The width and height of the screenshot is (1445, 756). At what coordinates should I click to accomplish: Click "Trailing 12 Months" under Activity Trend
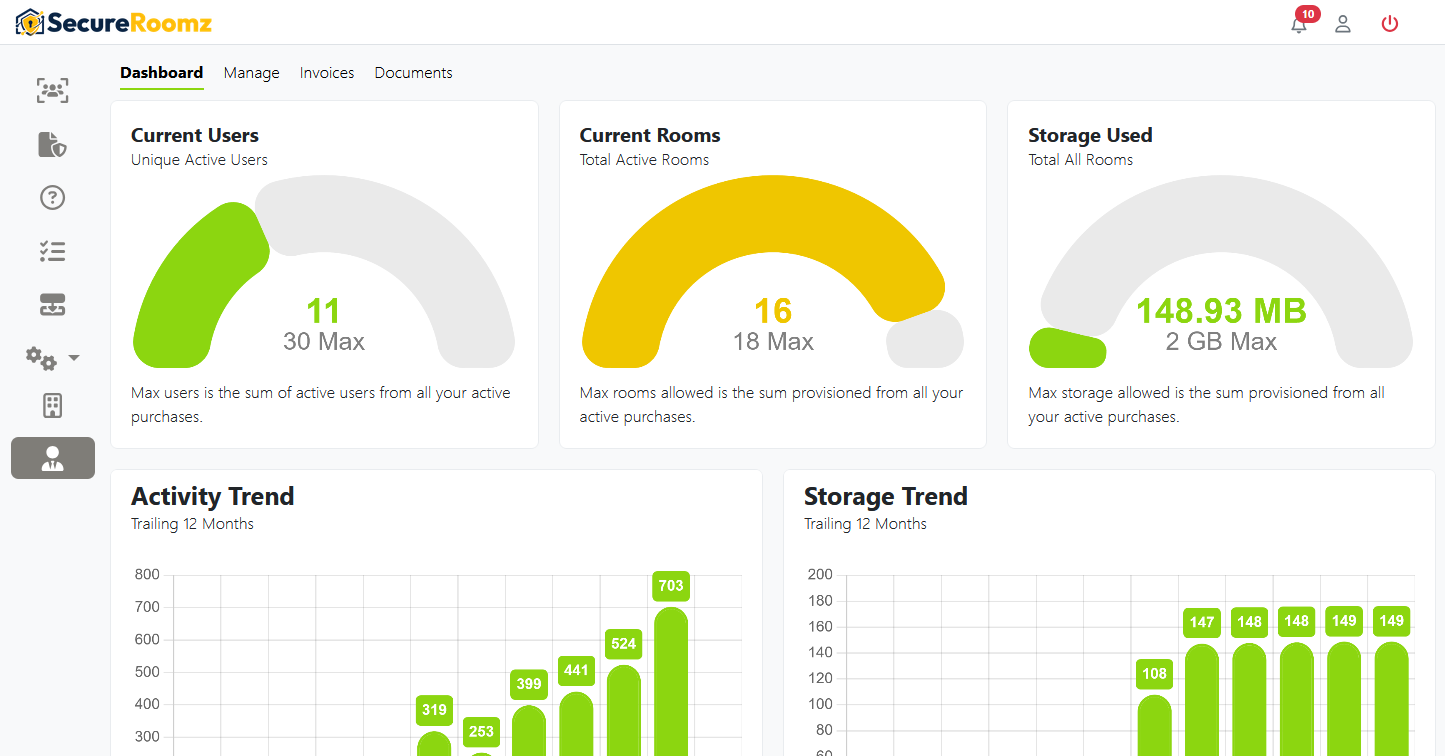192,524
